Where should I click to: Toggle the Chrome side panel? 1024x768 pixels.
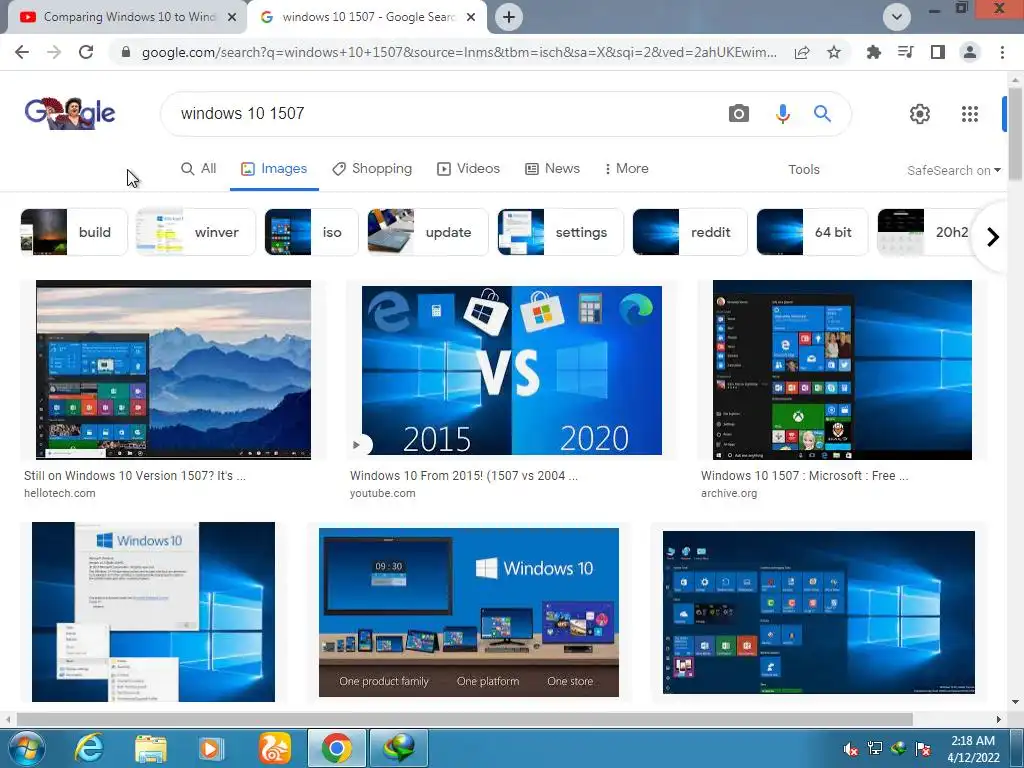[x=938, y=52]
